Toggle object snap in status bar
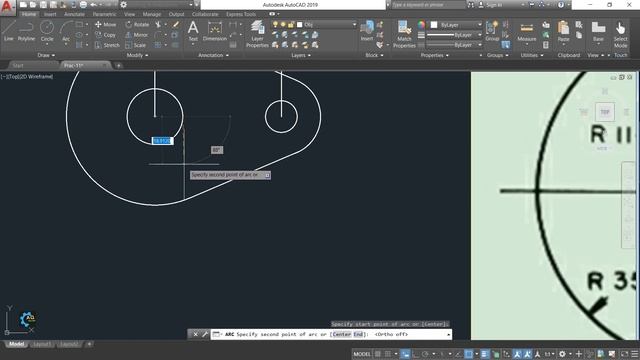 point(469,354)
